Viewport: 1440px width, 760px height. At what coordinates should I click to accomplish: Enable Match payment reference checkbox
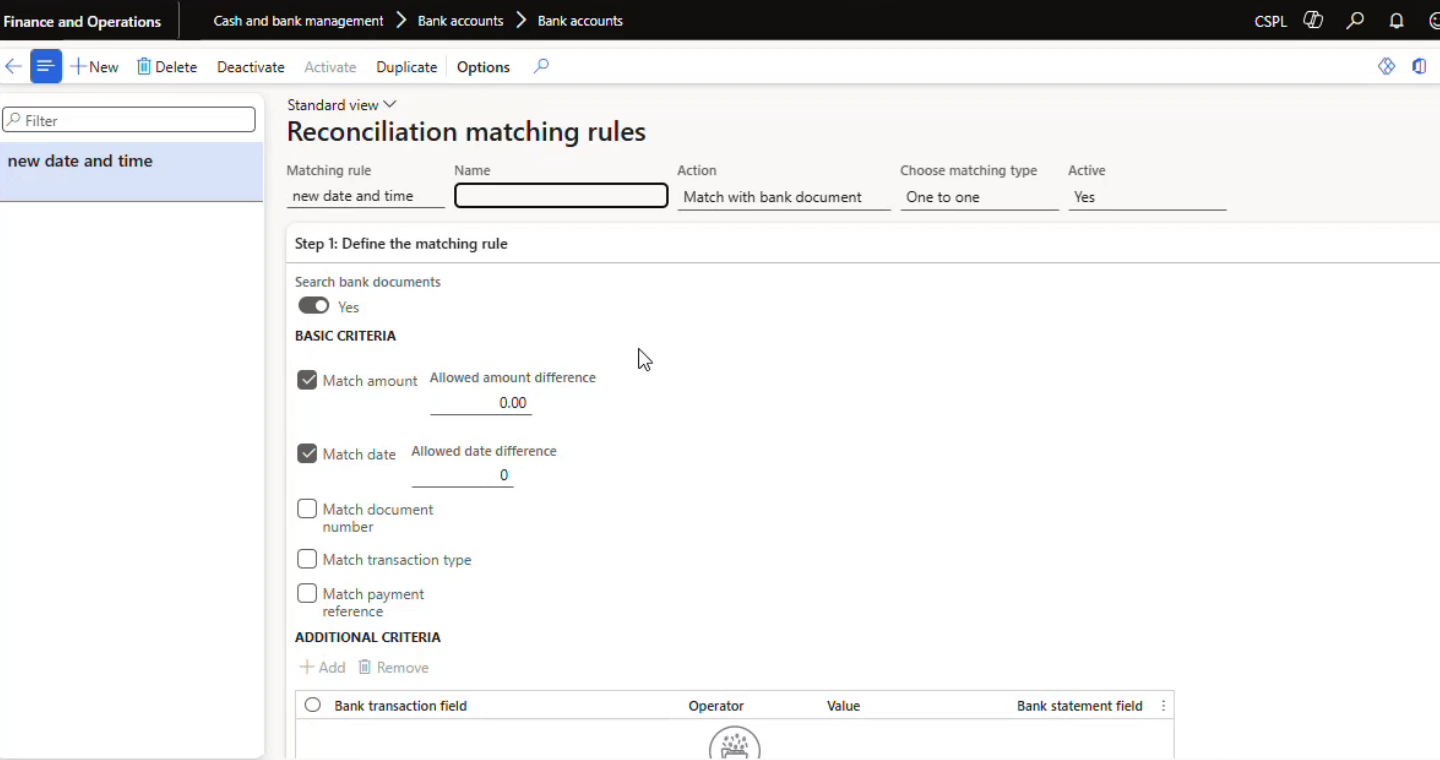[x=307, y=594]
